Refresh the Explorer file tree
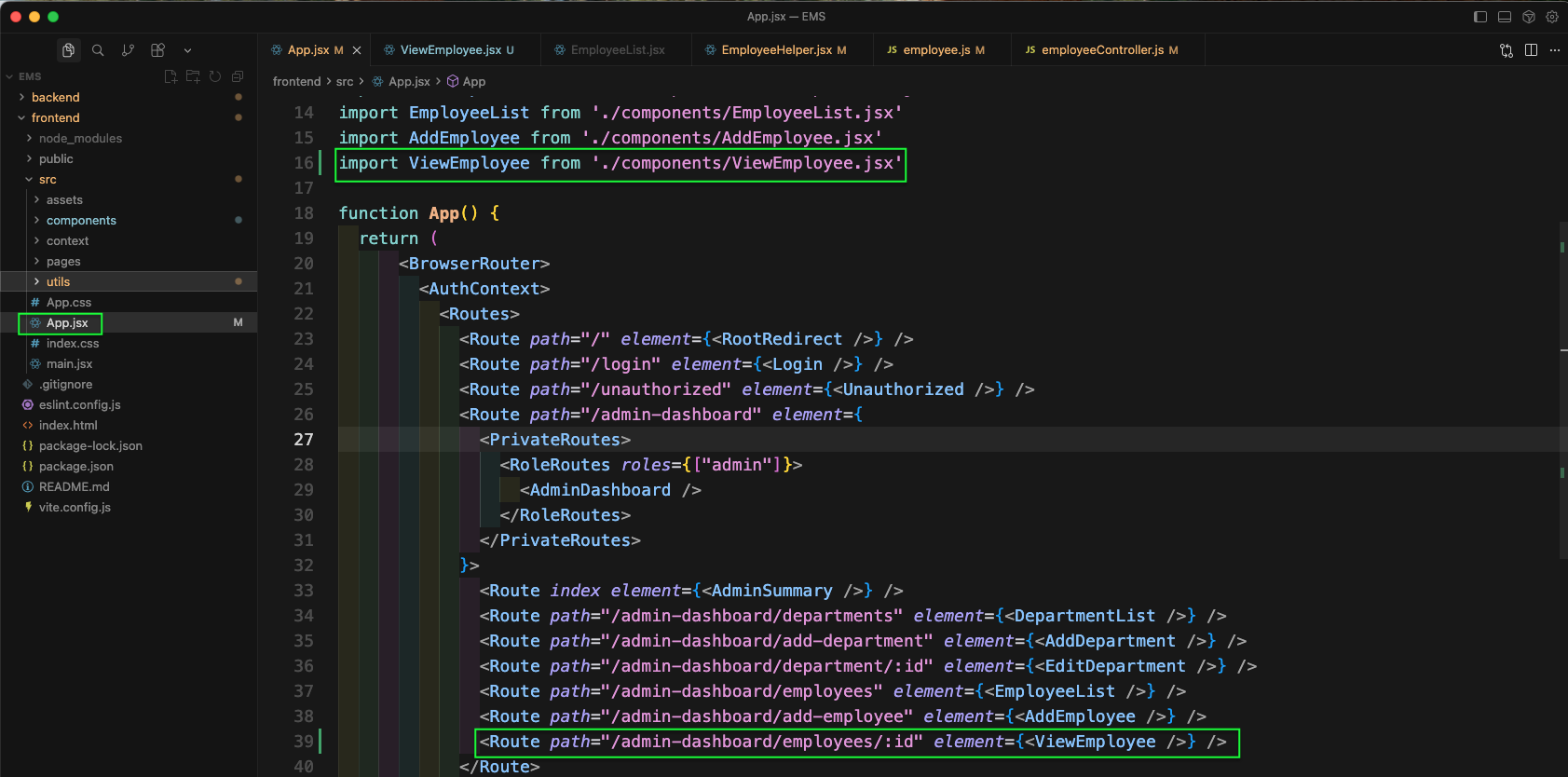Viewport: 1568px width, 777px height. (215, 76)
